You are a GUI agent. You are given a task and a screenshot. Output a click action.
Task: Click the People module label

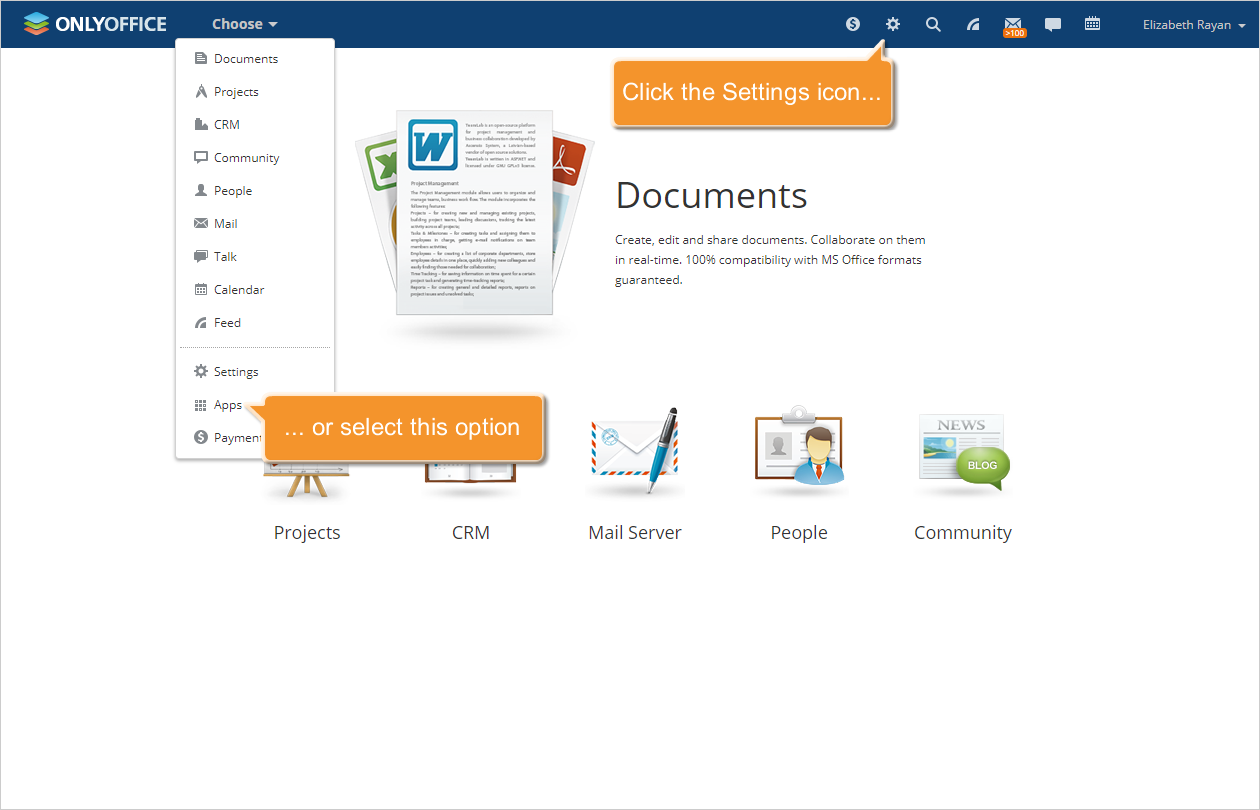click(799, 533)
